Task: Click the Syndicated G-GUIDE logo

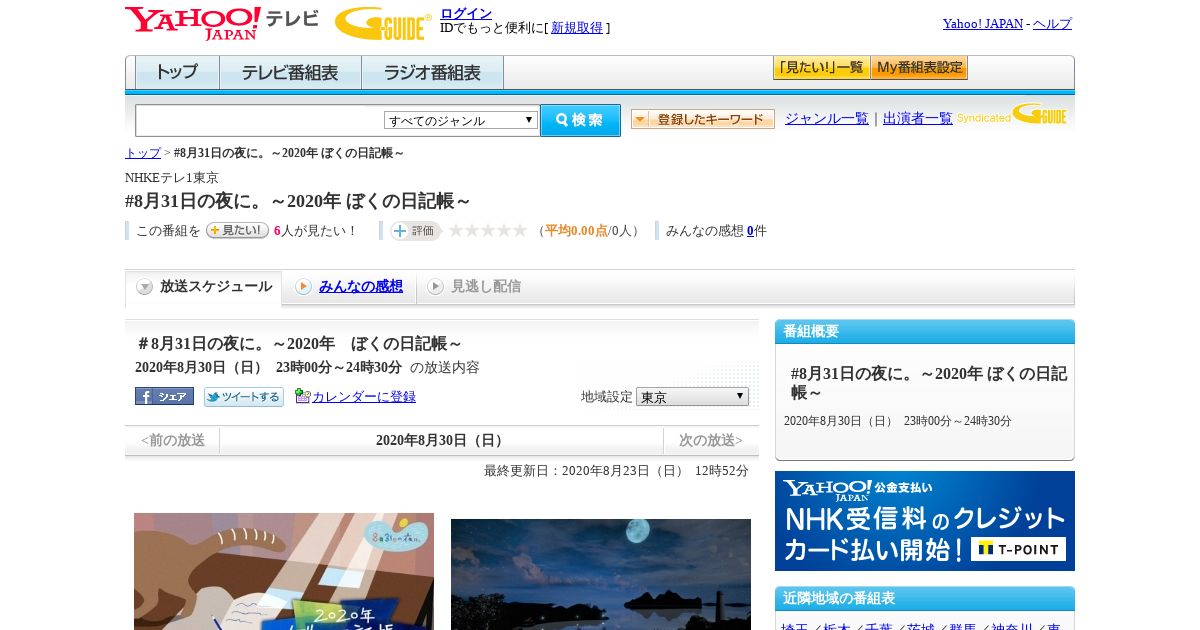Action: tap(1012, 114)
